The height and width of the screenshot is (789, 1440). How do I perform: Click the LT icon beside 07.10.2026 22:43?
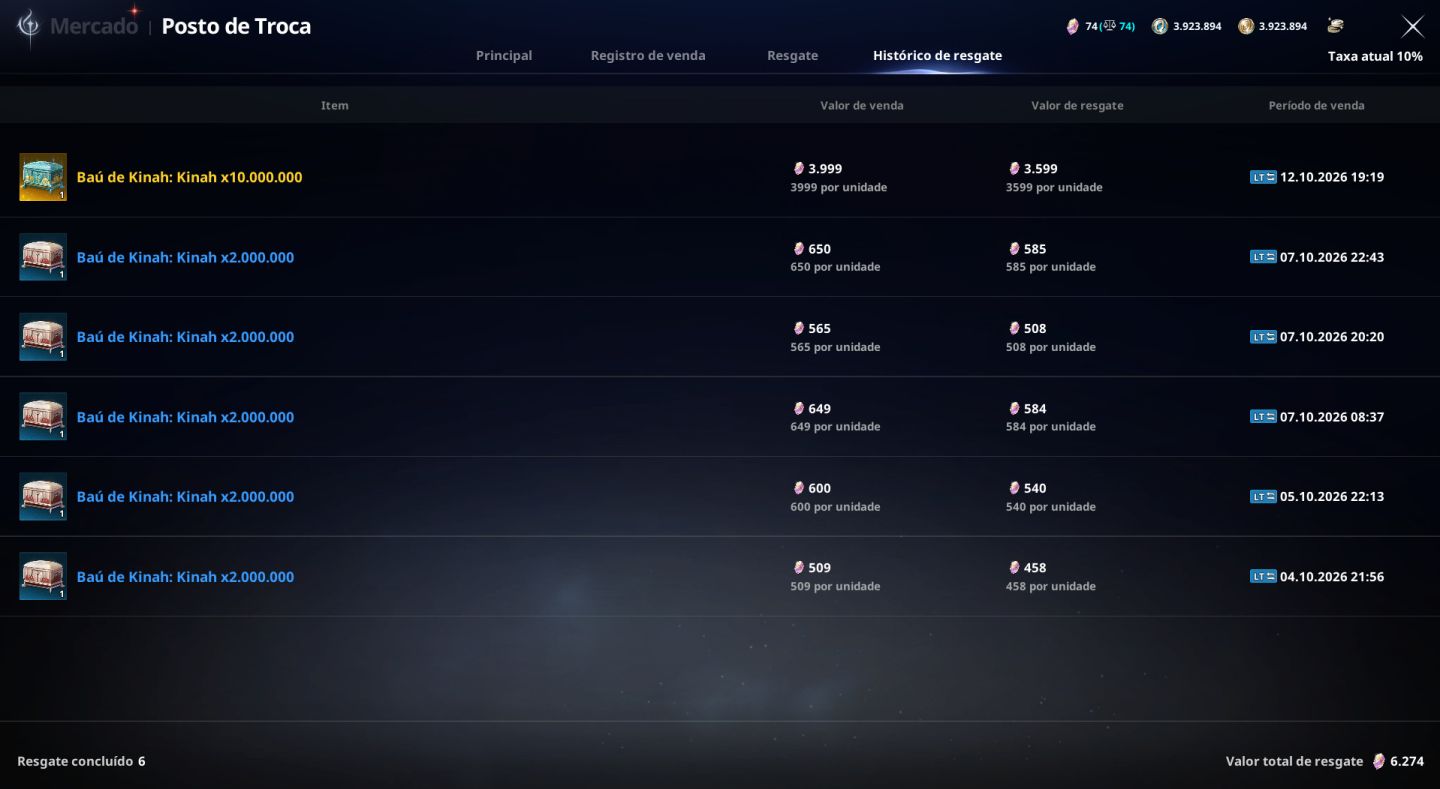tap(1263, 257)
